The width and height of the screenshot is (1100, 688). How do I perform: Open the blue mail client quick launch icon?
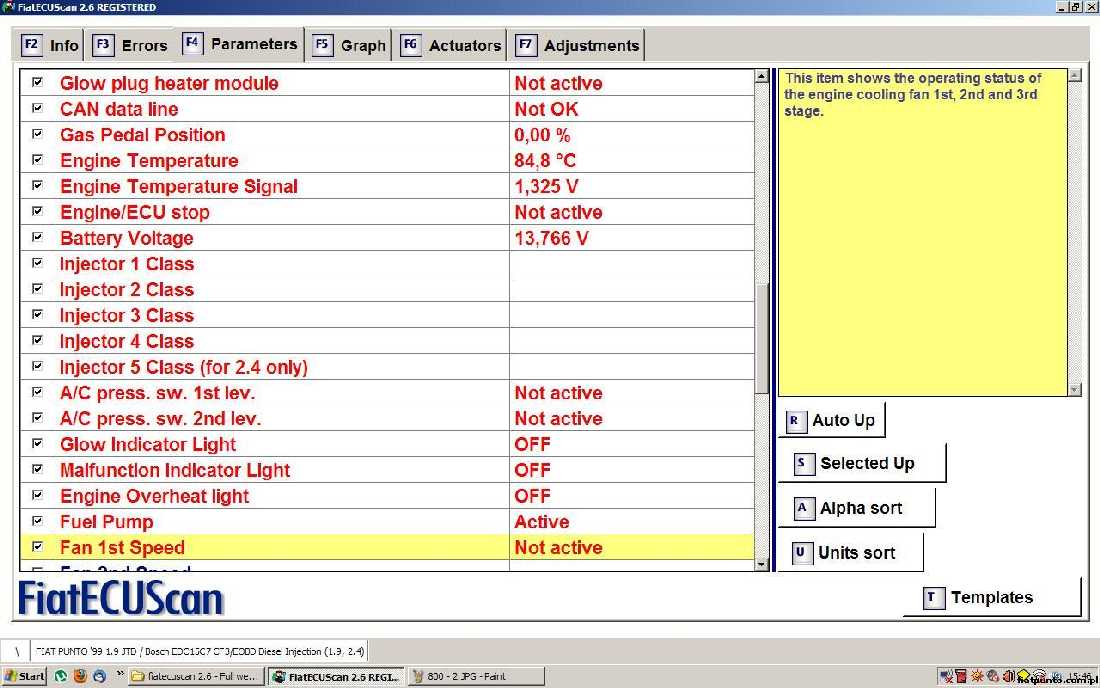pyautogui.click(x=100, y=676)
